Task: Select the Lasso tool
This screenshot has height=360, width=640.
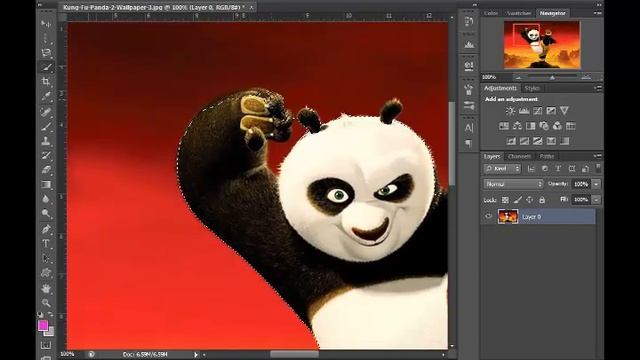Action: (46, 52)
